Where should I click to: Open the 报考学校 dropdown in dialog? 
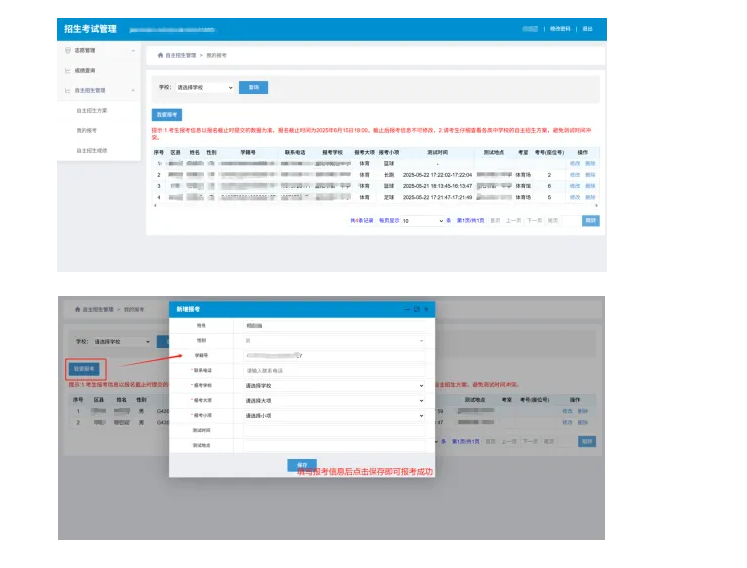click(x=334, y=385)
